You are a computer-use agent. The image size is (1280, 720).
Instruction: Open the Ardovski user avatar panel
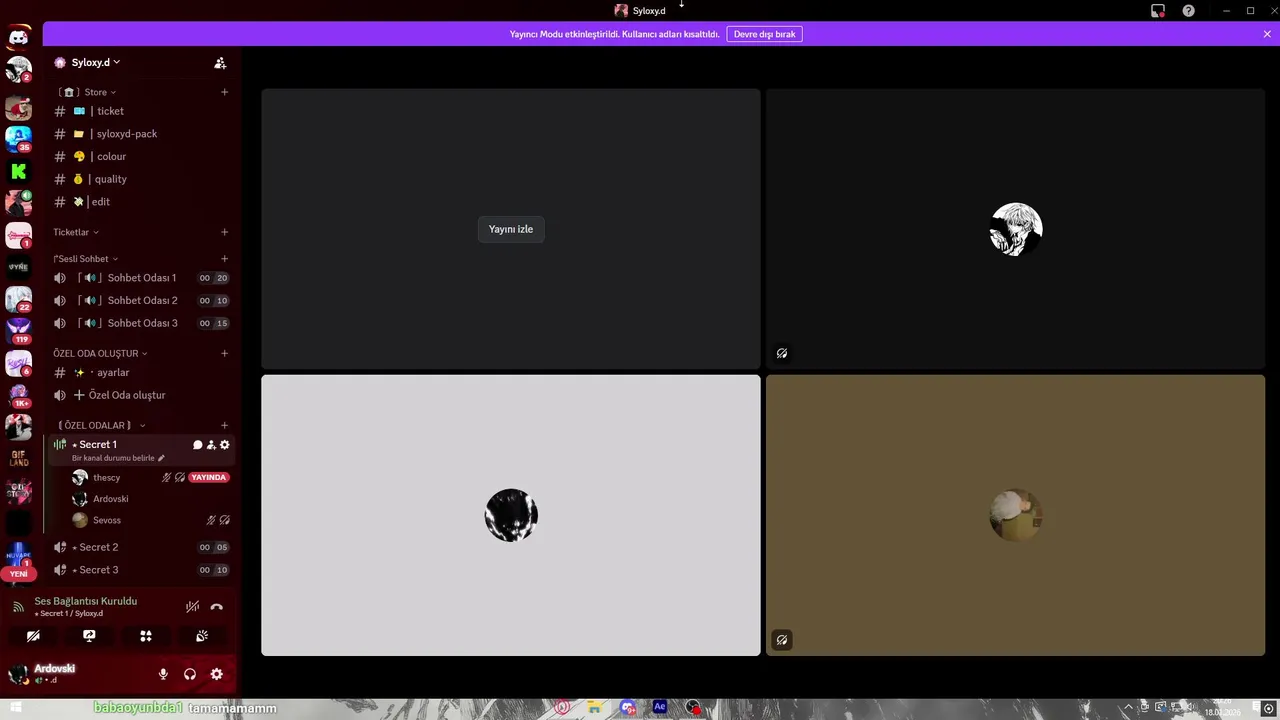pyautogui.click(x=19, y=675)
